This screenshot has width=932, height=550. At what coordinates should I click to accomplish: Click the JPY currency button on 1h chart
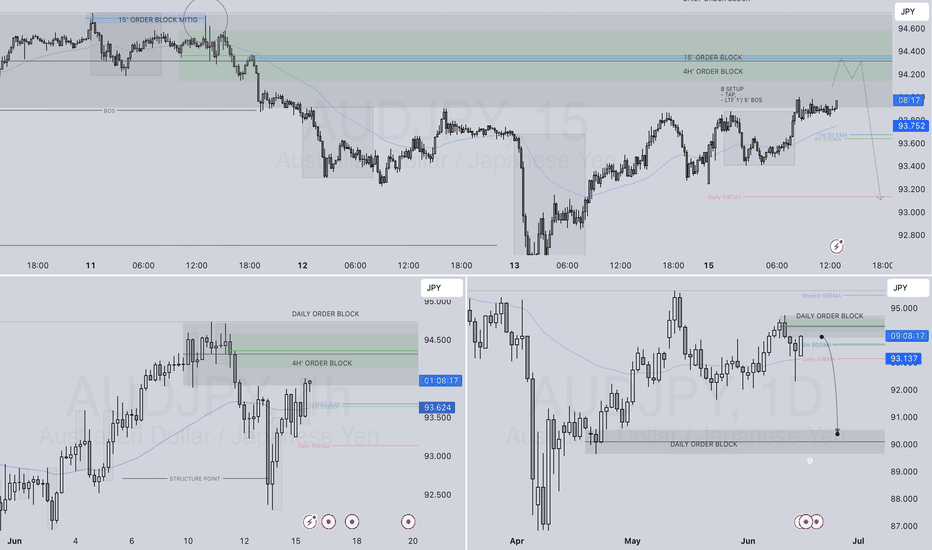click(x=442, y=288)
